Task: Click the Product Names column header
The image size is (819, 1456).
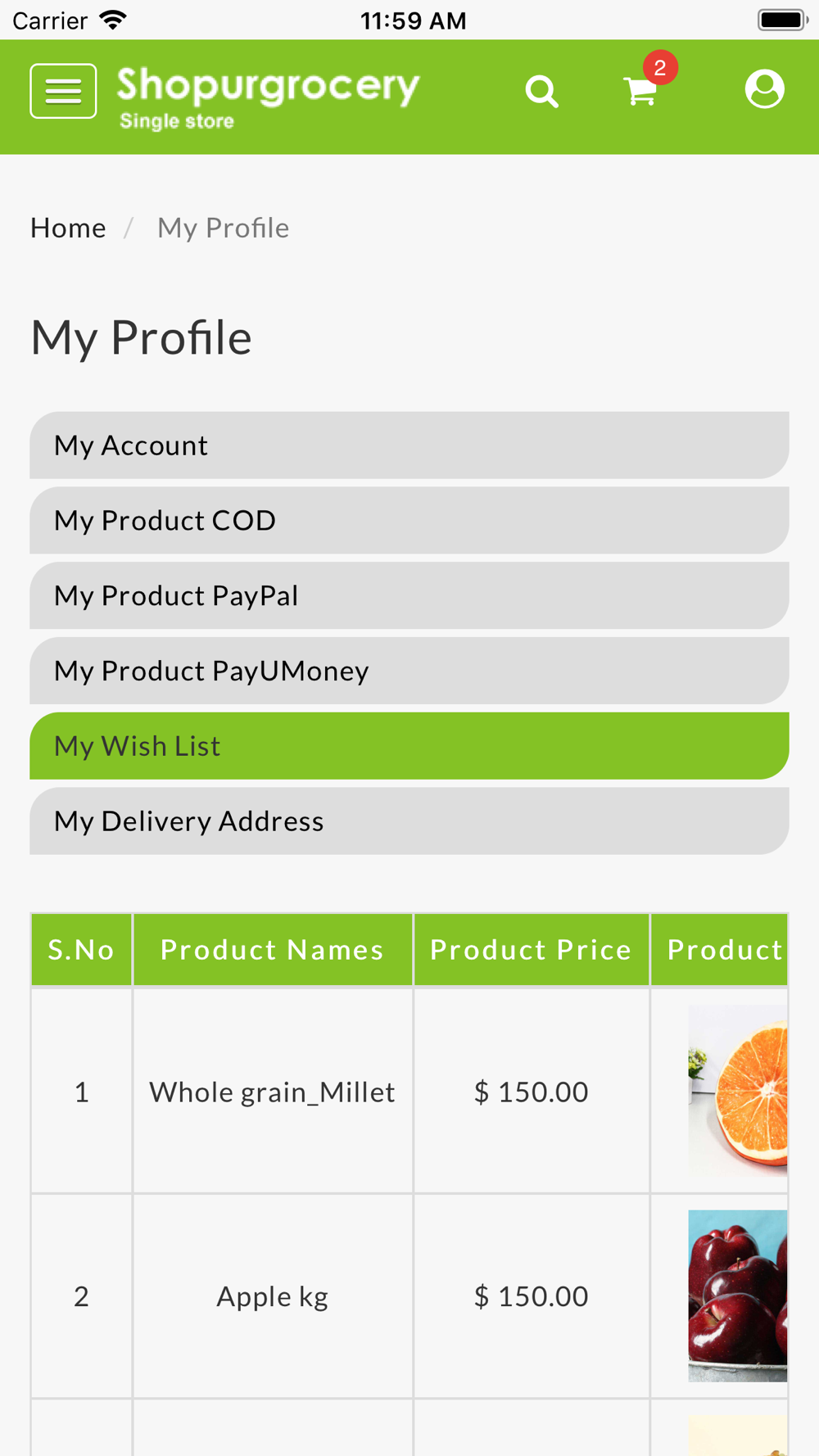Action: (272, 950)
